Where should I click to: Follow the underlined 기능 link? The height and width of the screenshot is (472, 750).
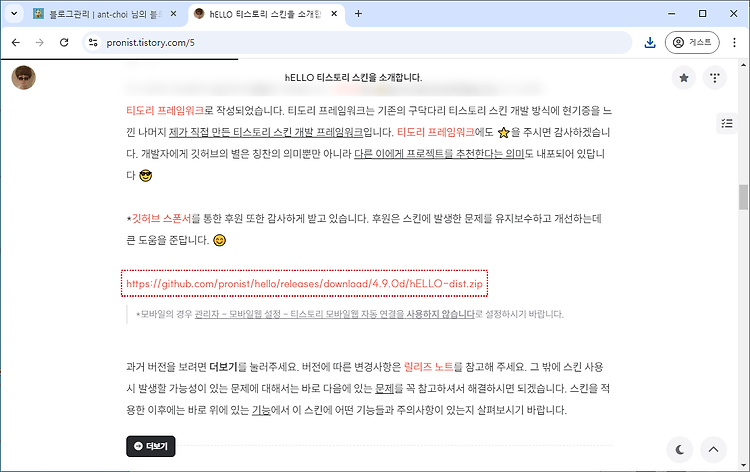261,410
